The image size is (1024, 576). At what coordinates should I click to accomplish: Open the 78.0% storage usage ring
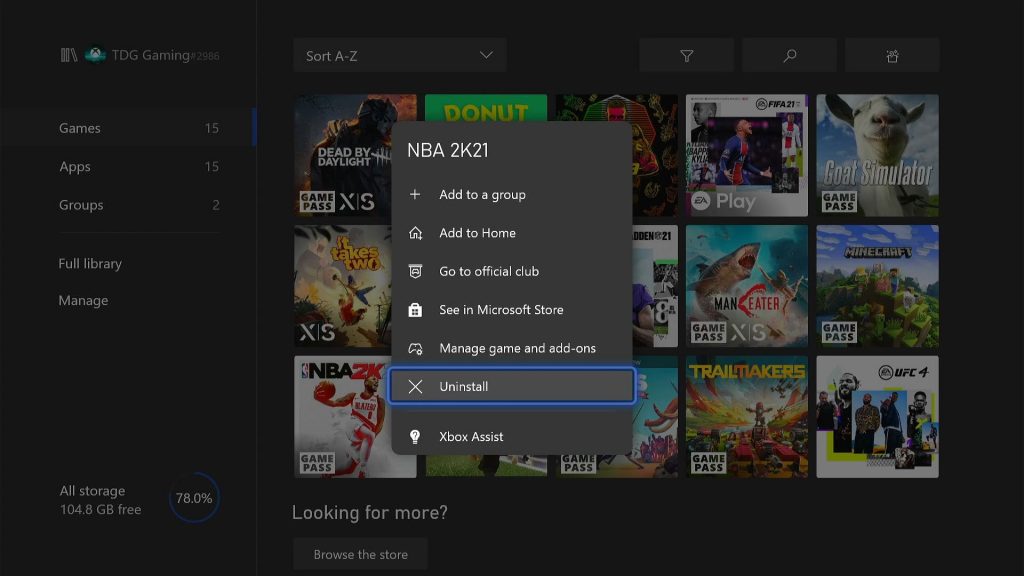pos(194,498)
